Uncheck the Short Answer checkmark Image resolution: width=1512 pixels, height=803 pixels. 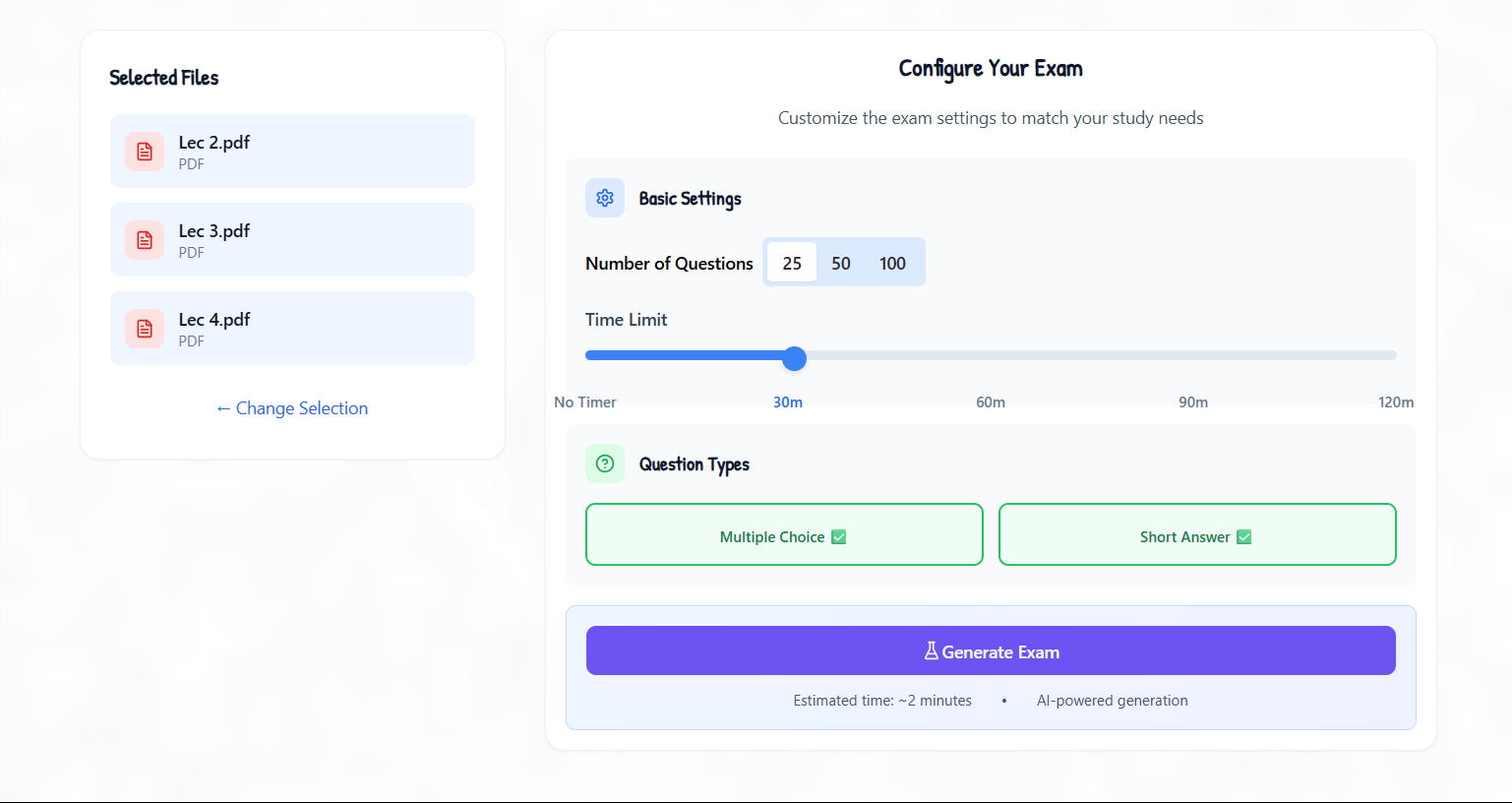point(1244,537)
